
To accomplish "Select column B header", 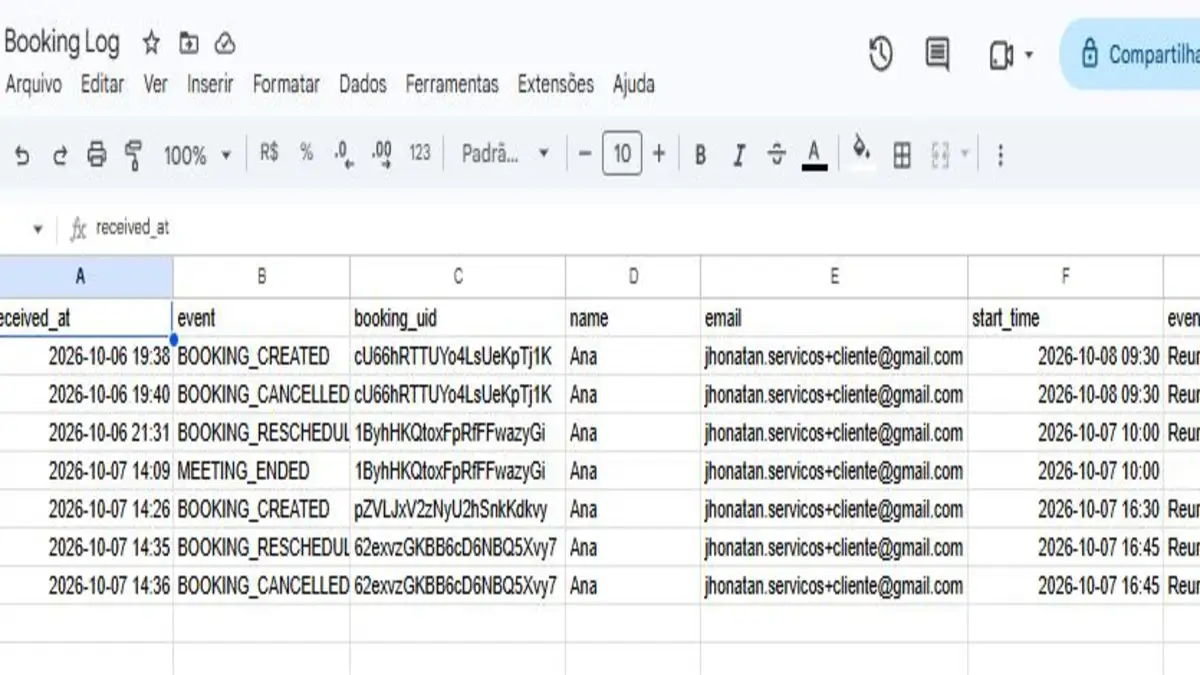I will (x=261, y=276).
